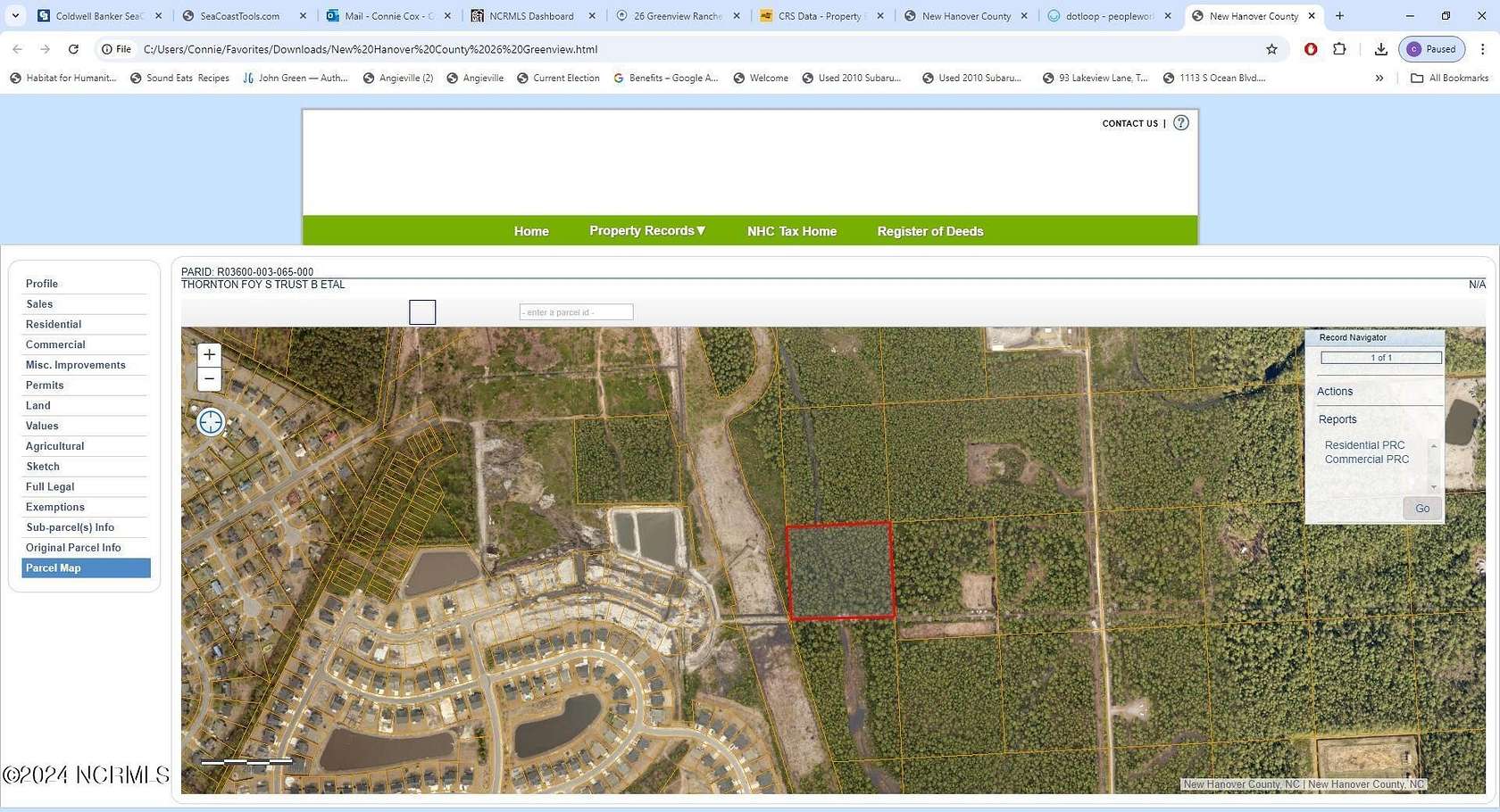The width and height of the screenshot is (1500, 812).
Task: Open a new browser tab
Action: 1339,16
